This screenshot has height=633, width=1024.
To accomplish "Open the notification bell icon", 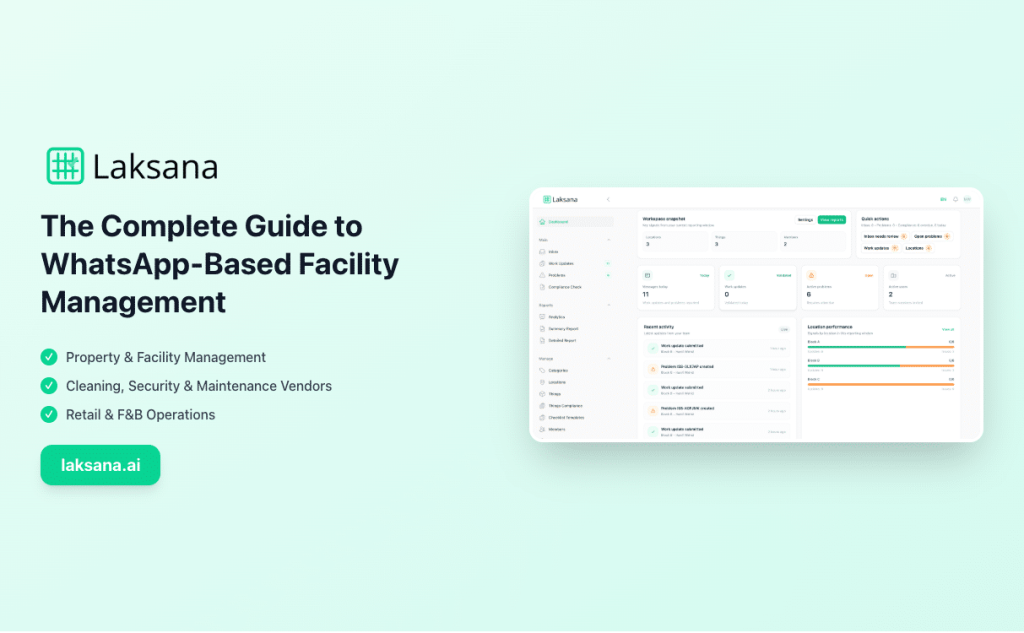I will 955,200.
